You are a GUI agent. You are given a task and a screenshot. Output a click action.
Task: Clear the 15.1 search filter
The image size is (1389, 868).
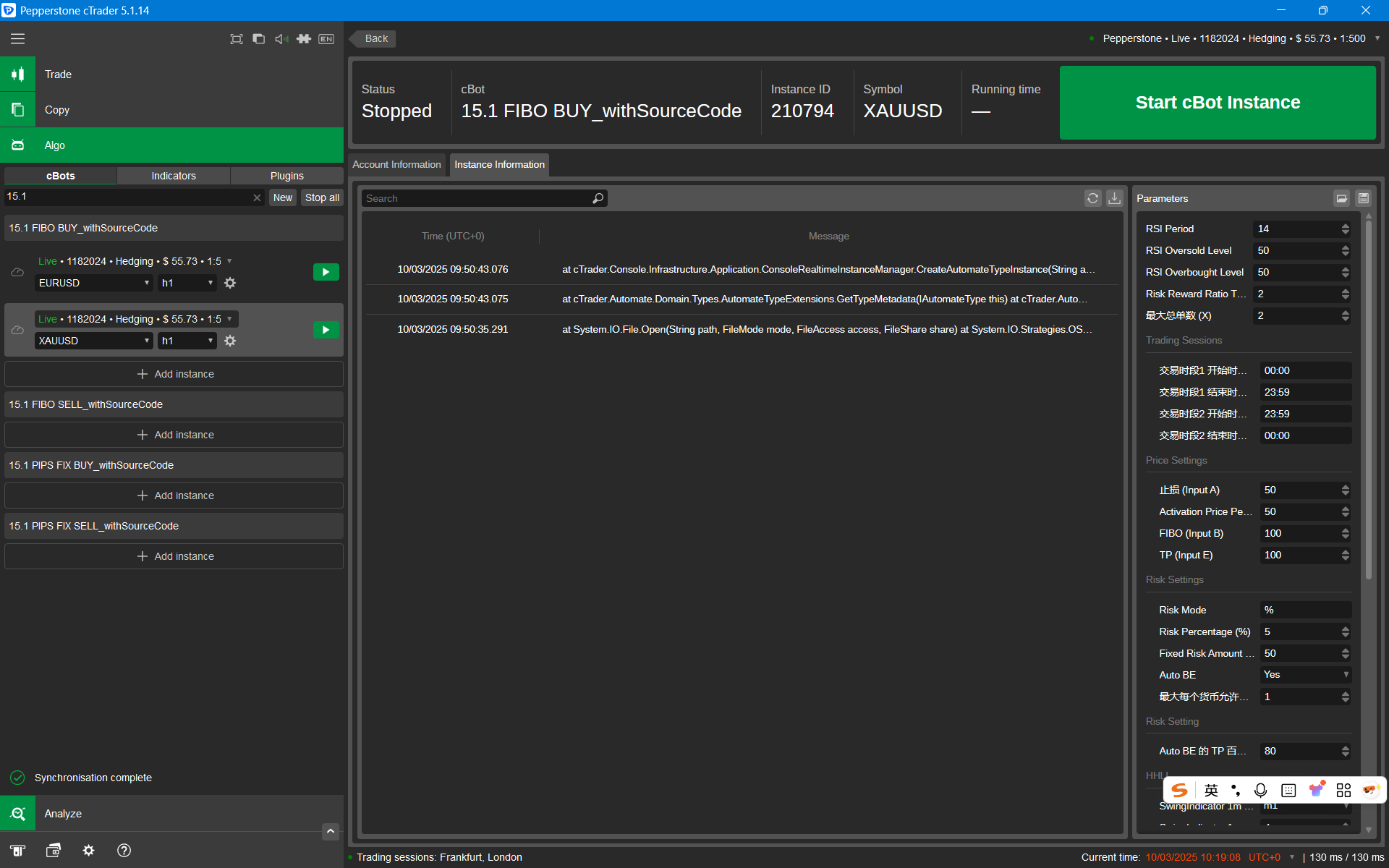pyautogui.click(x=257, y=197)
